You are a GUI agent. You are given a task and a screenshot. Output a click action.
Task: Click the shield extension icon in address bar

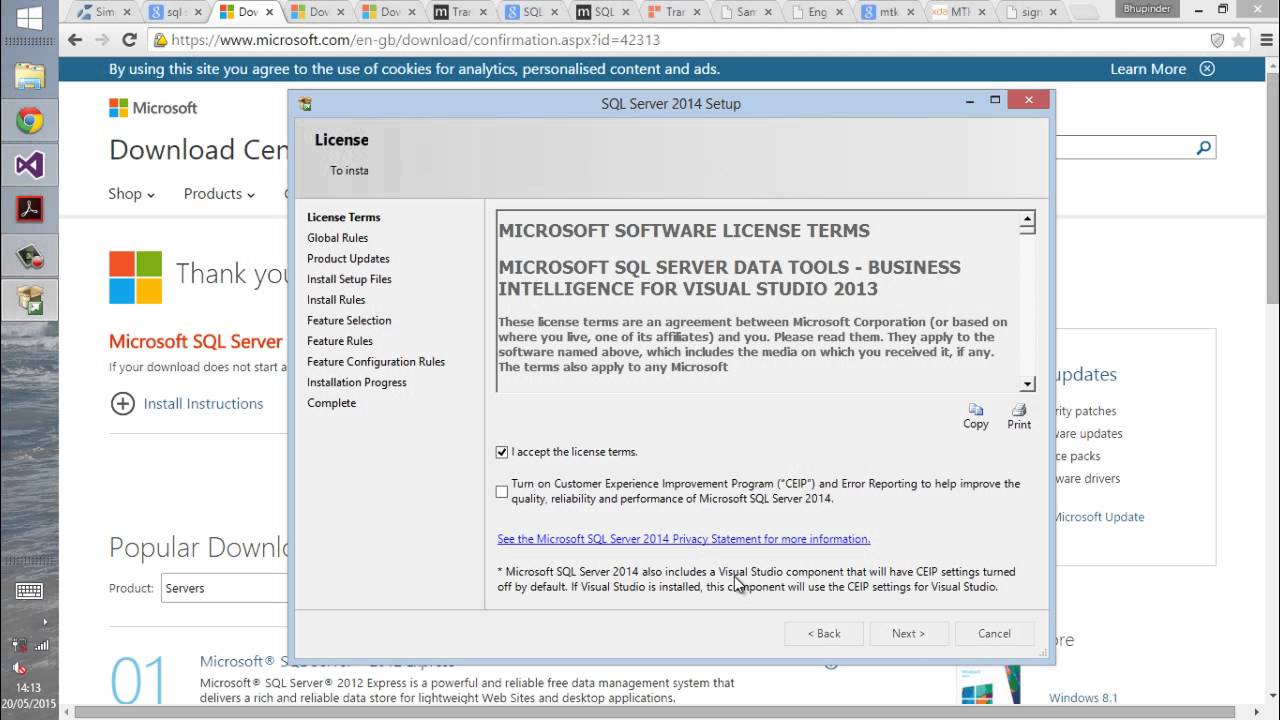pyautogui.click(x=1217, y=41)
